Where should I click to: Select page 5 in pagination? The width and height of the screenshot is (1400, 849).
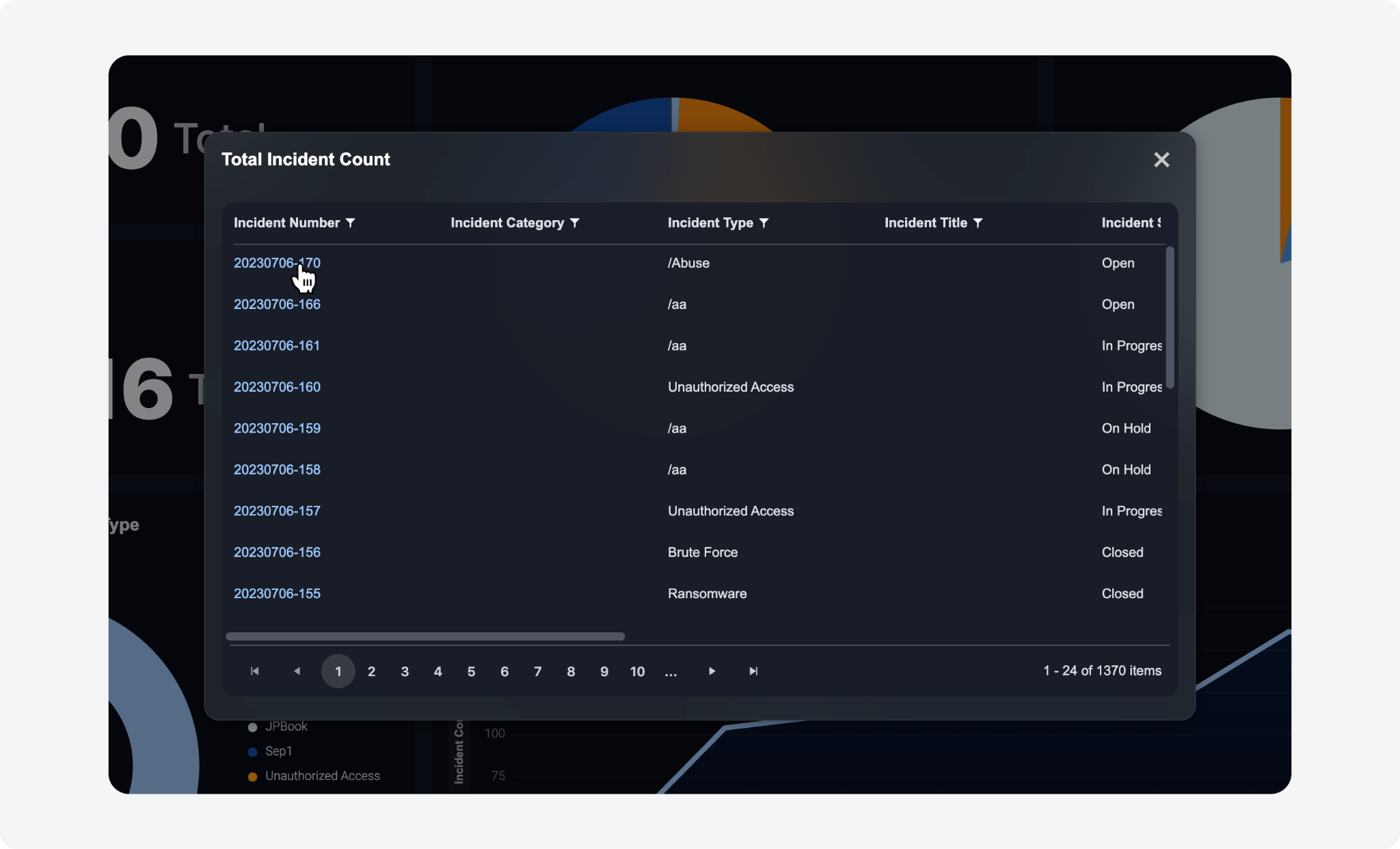click(x=471, y=671)
